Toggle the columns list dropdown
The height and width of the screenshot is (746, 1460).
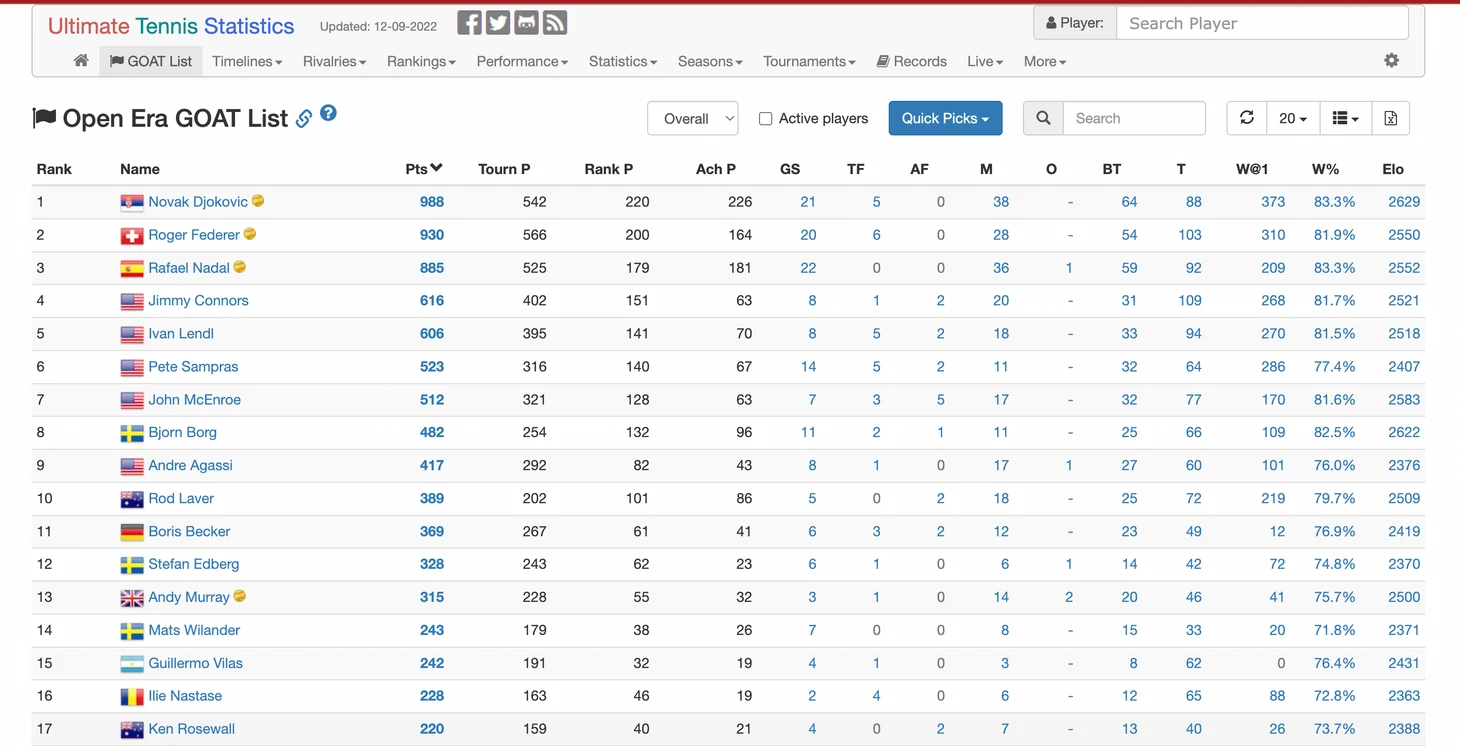(1346, 118)
